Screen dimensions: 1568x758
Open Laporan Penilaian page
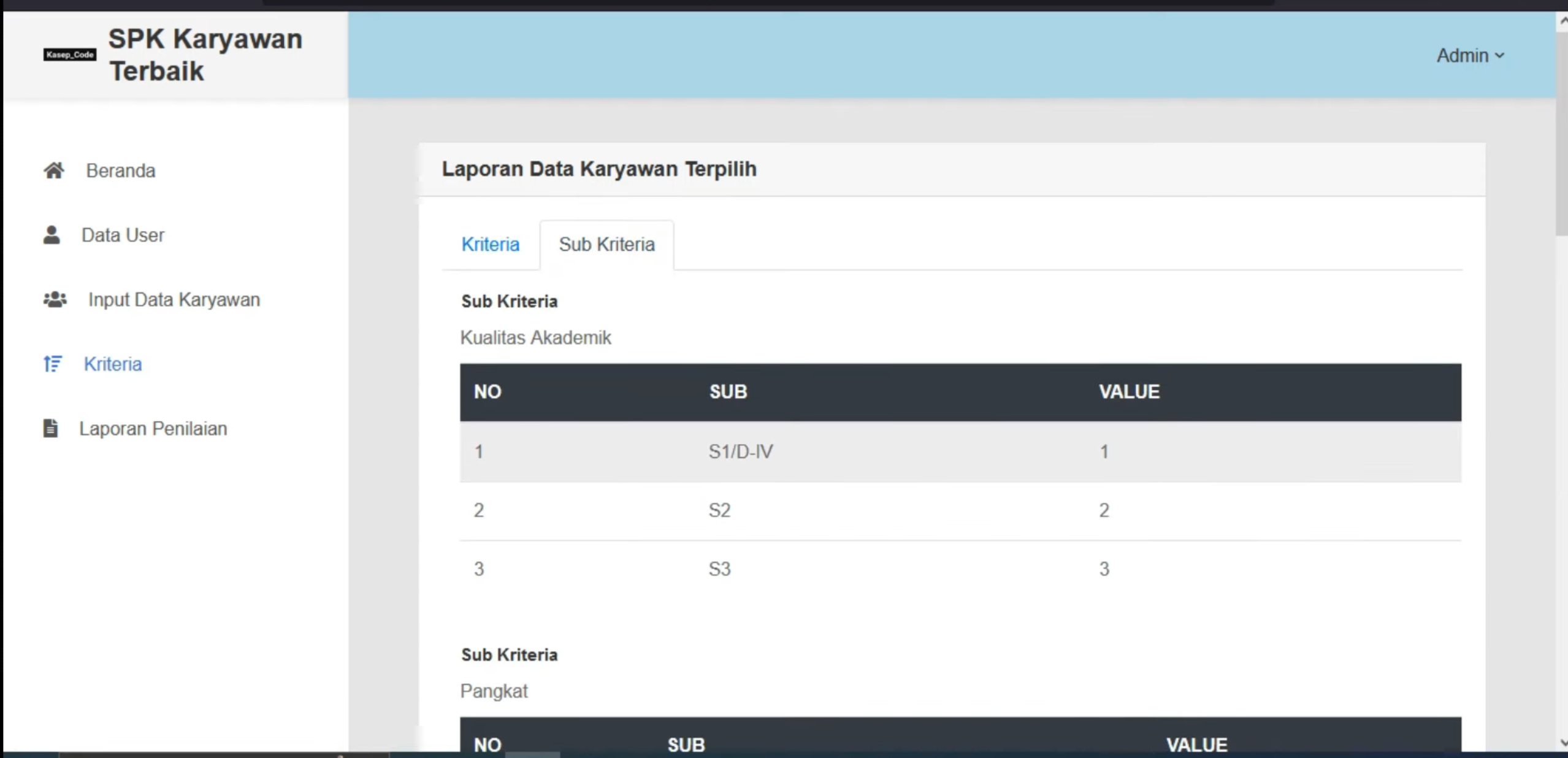pyautogui.click(x=153, y=428)
